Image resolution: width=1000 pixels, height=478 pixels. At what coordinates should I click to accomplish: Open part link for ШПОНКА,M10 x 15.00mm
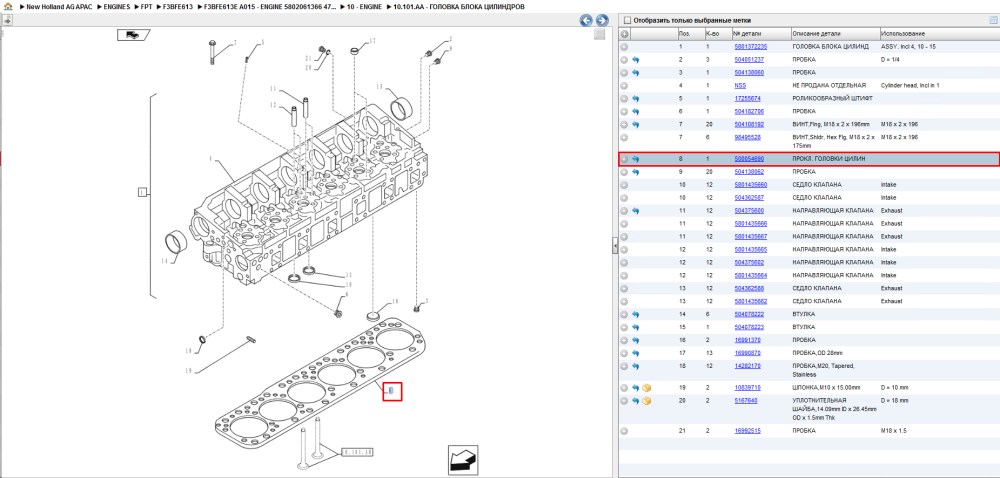pyautogui.click(x=747, y=387)
